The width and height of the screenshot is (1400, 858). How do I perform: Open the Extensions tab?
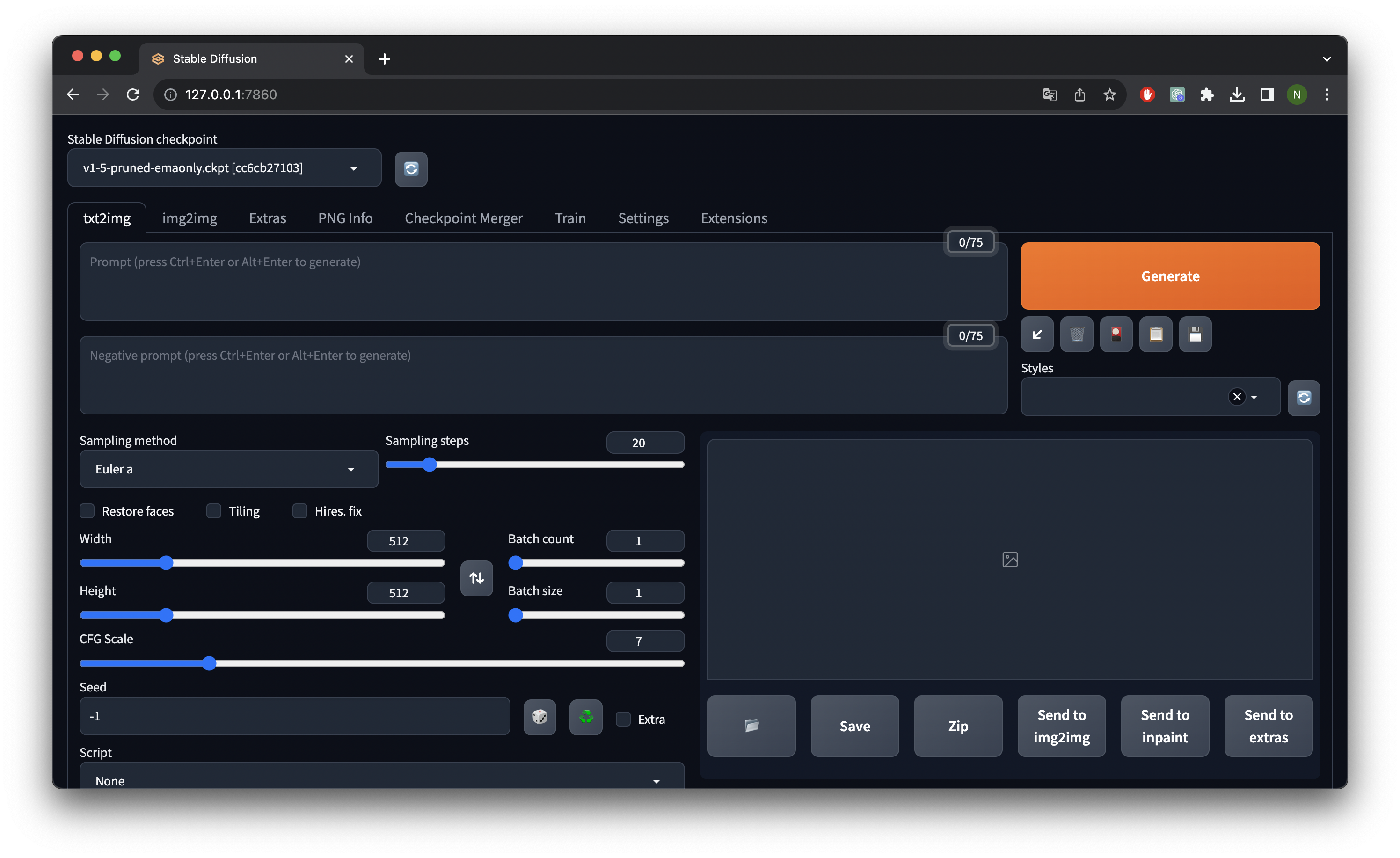click(x=734, y=218)
